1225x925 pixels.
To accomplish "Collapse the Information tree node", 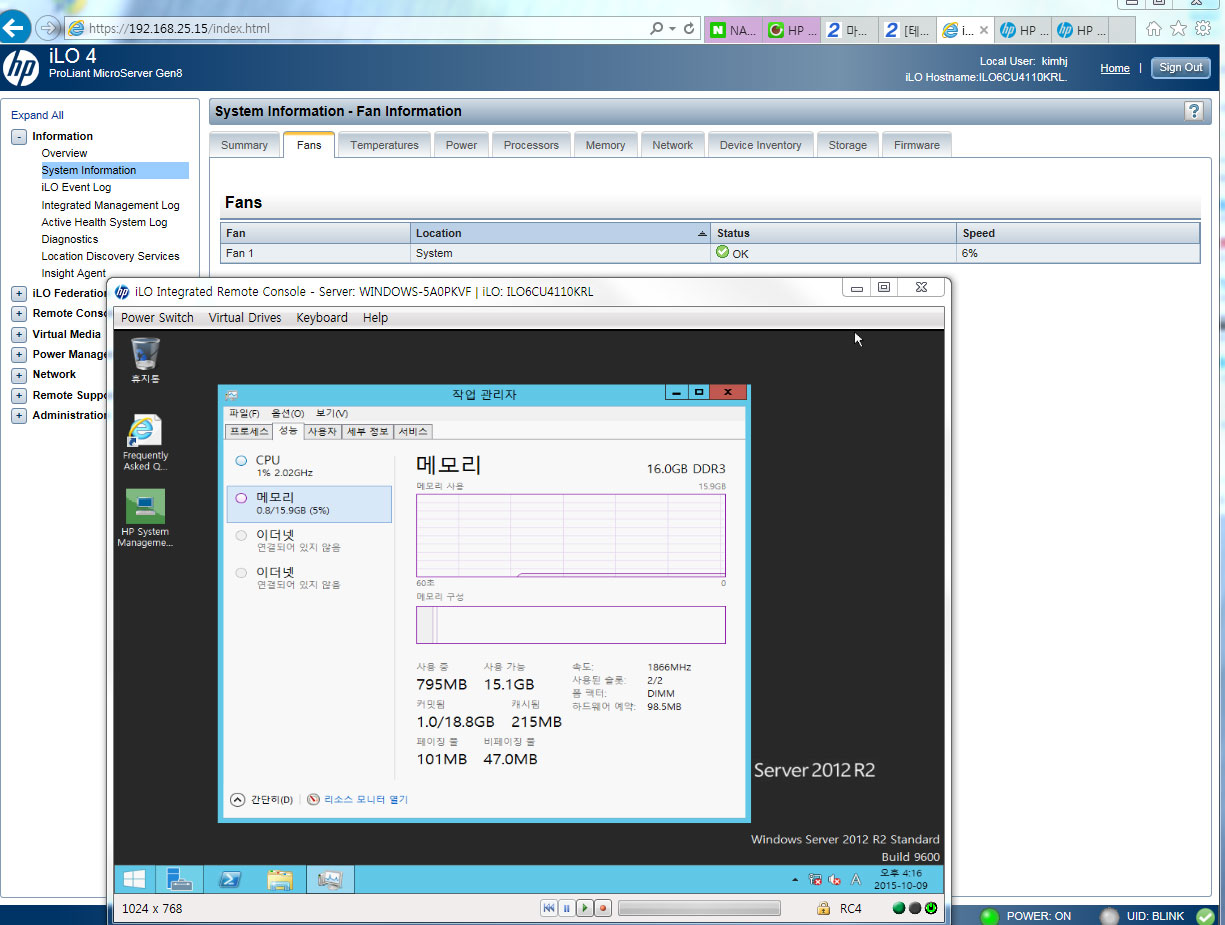I will (x=19, y=137).
